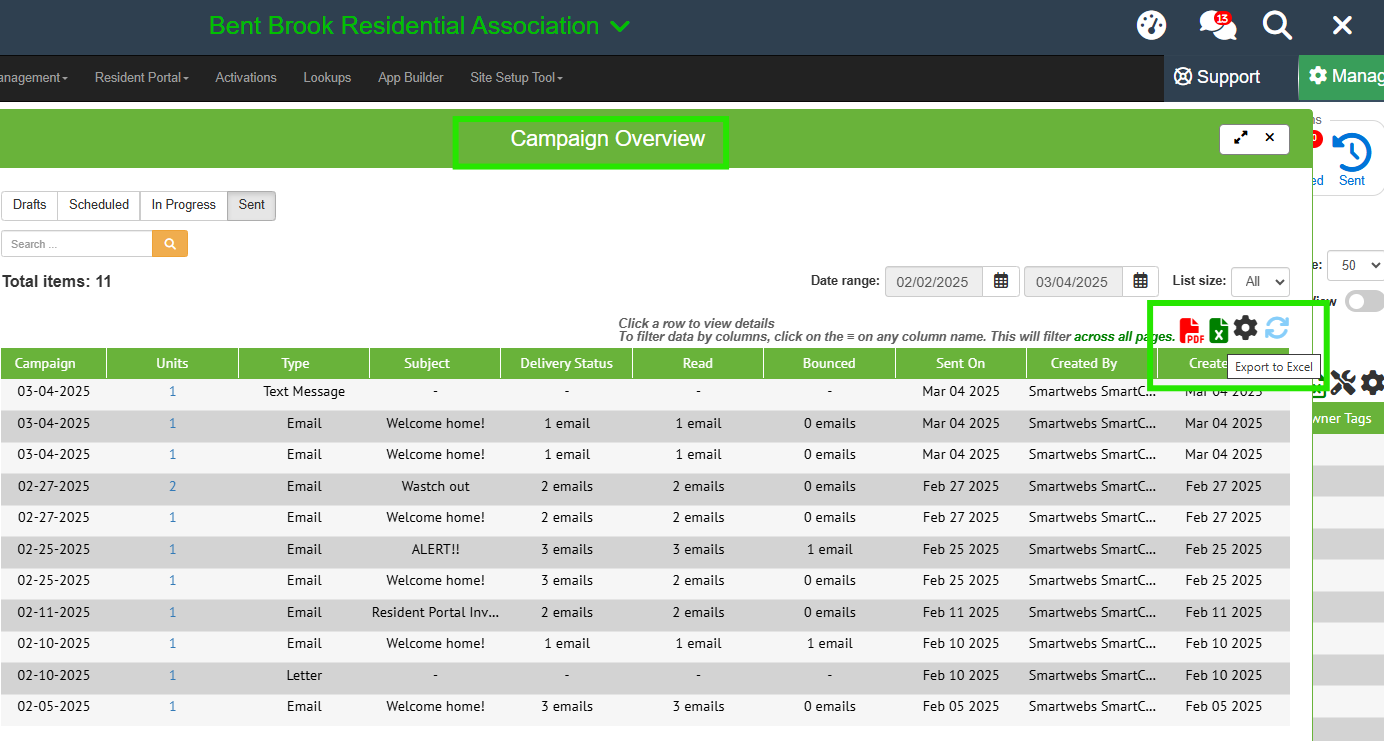Click '1 email' bounced in ALERT!! row
The height and width of the screenshot is (741, 1384).
[x=829, y=549]
